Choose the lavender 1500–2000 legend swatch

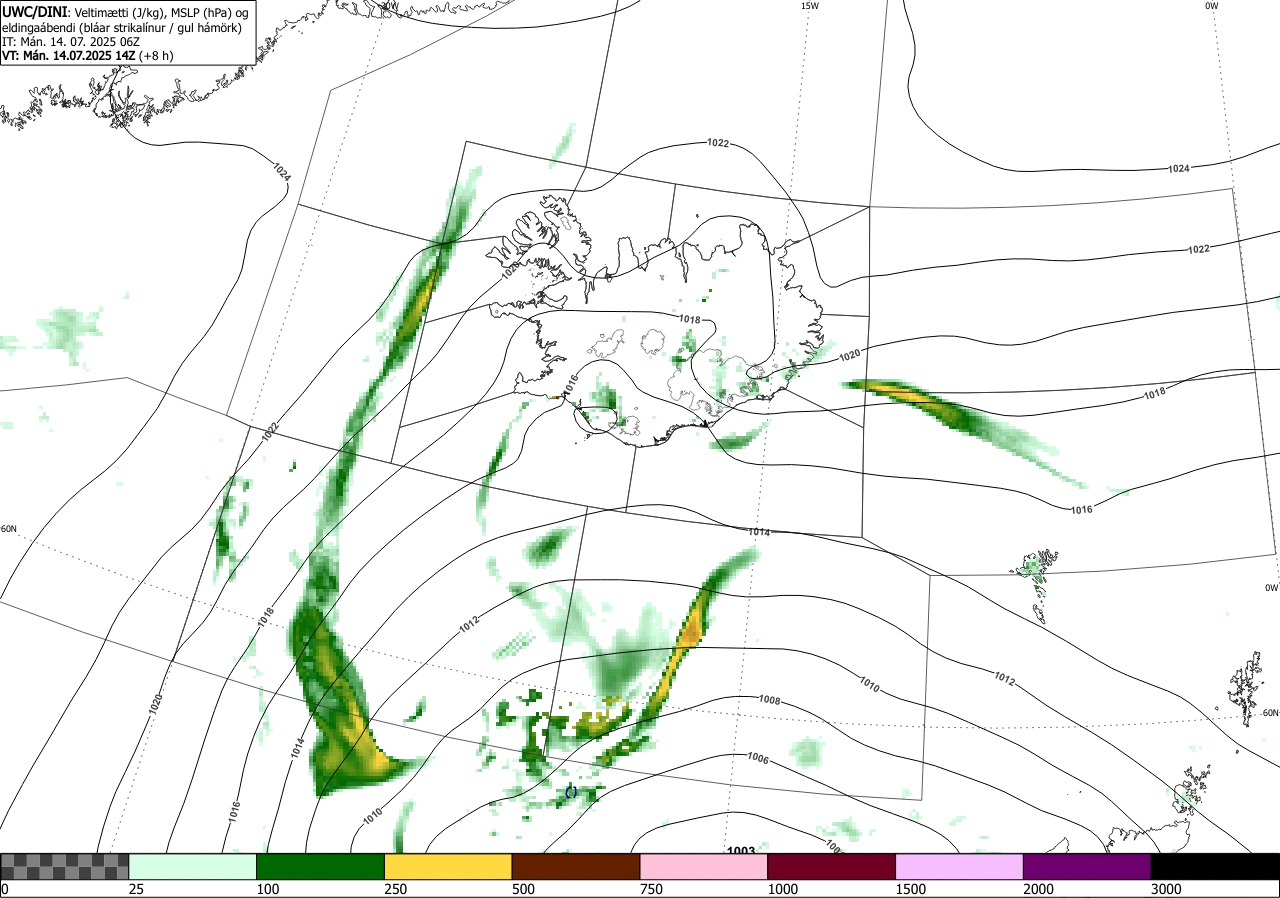click(x=960, y=866)
